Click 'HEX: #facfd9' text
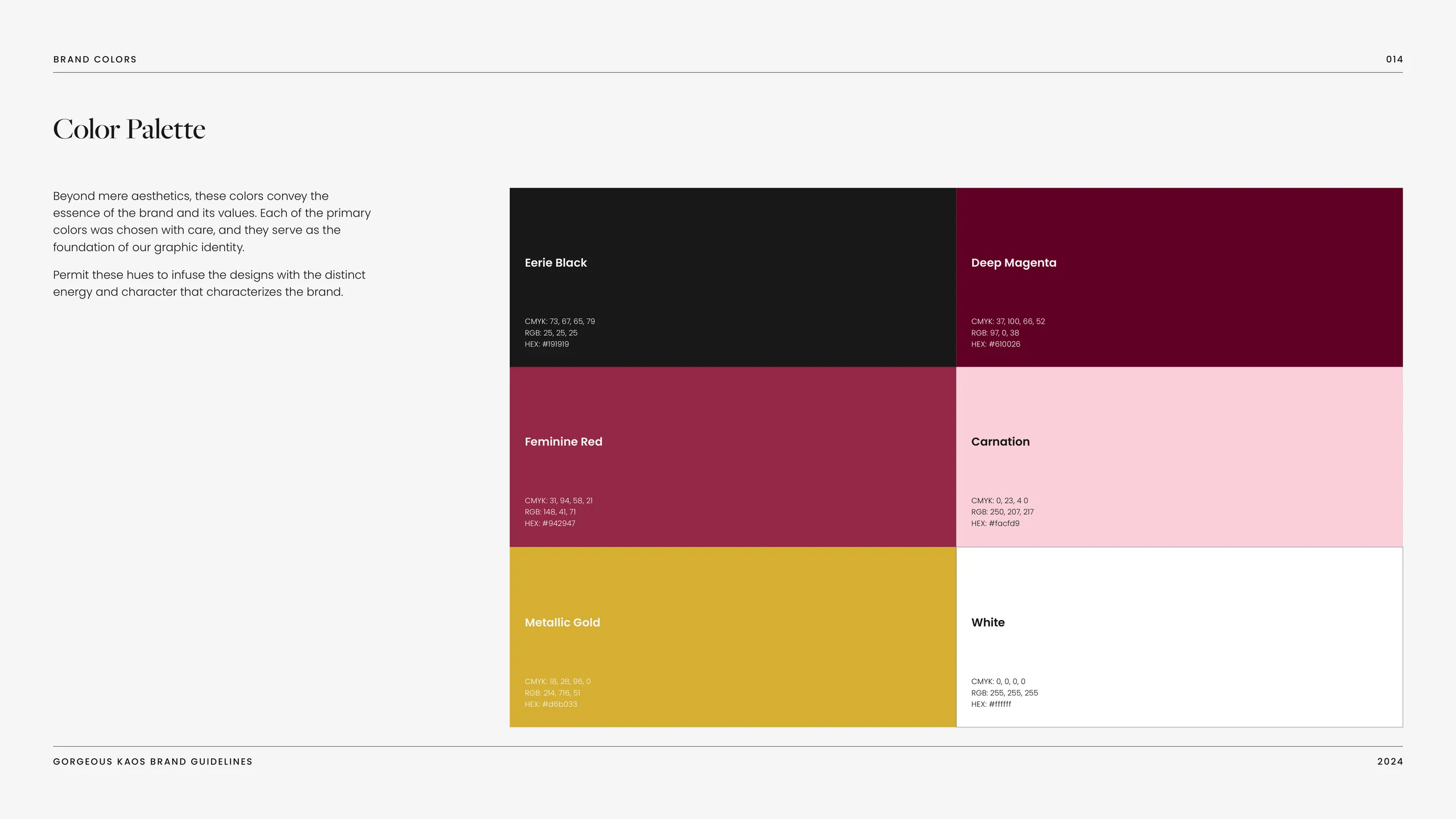The height and width of the screenshot is (819, 1456). 995,523
